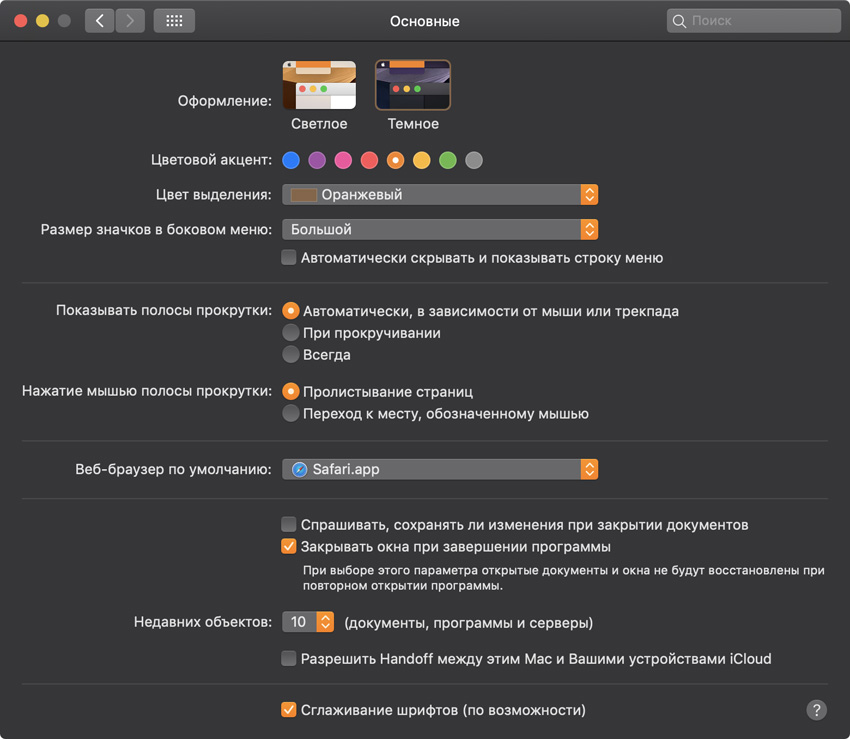
Task: Go back with the left chevron button
Action: tap(100, 21)
